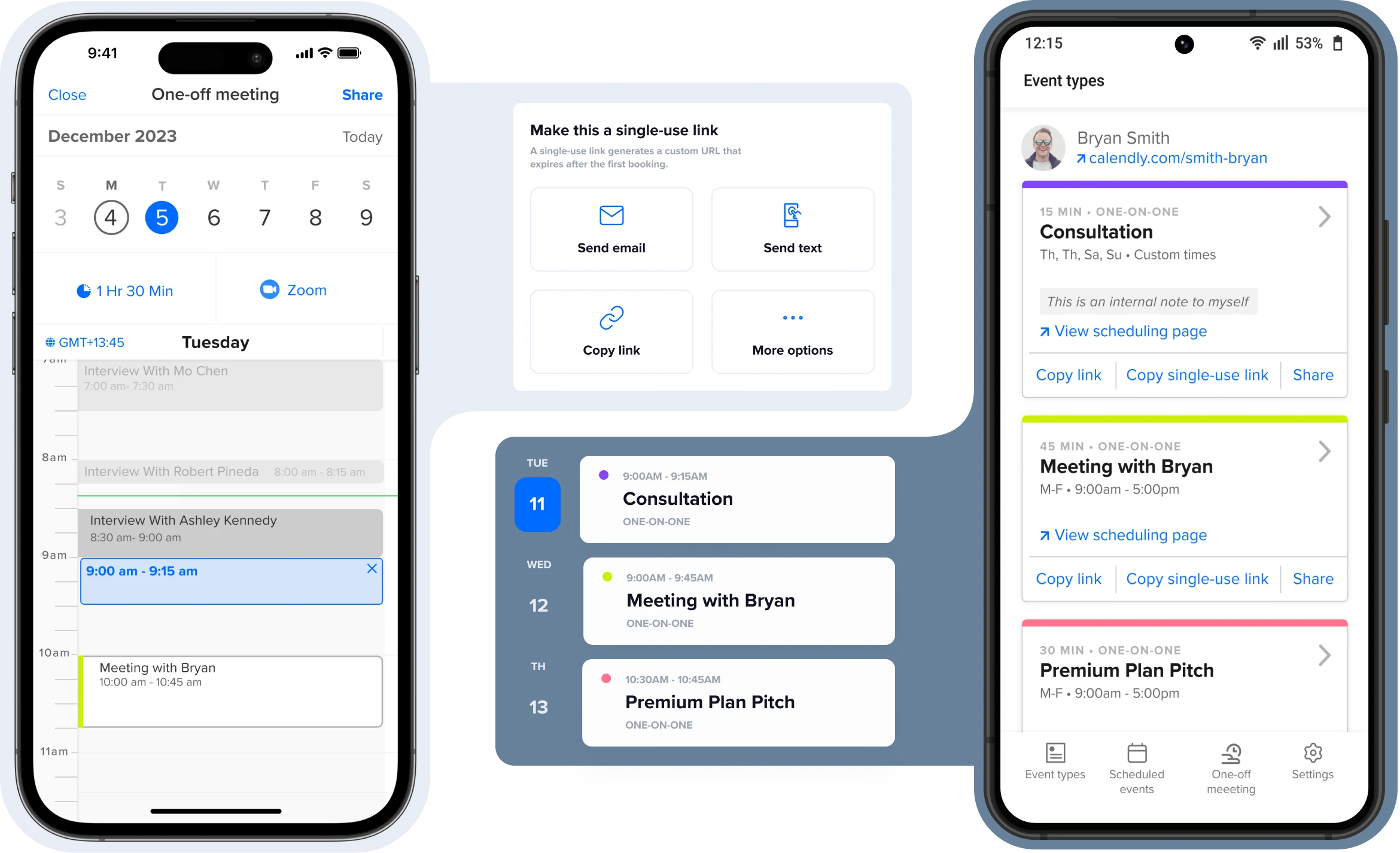1400x853 pixels.
Task: Click Share button for one-off meeting
Action: (x=362, y=95)
